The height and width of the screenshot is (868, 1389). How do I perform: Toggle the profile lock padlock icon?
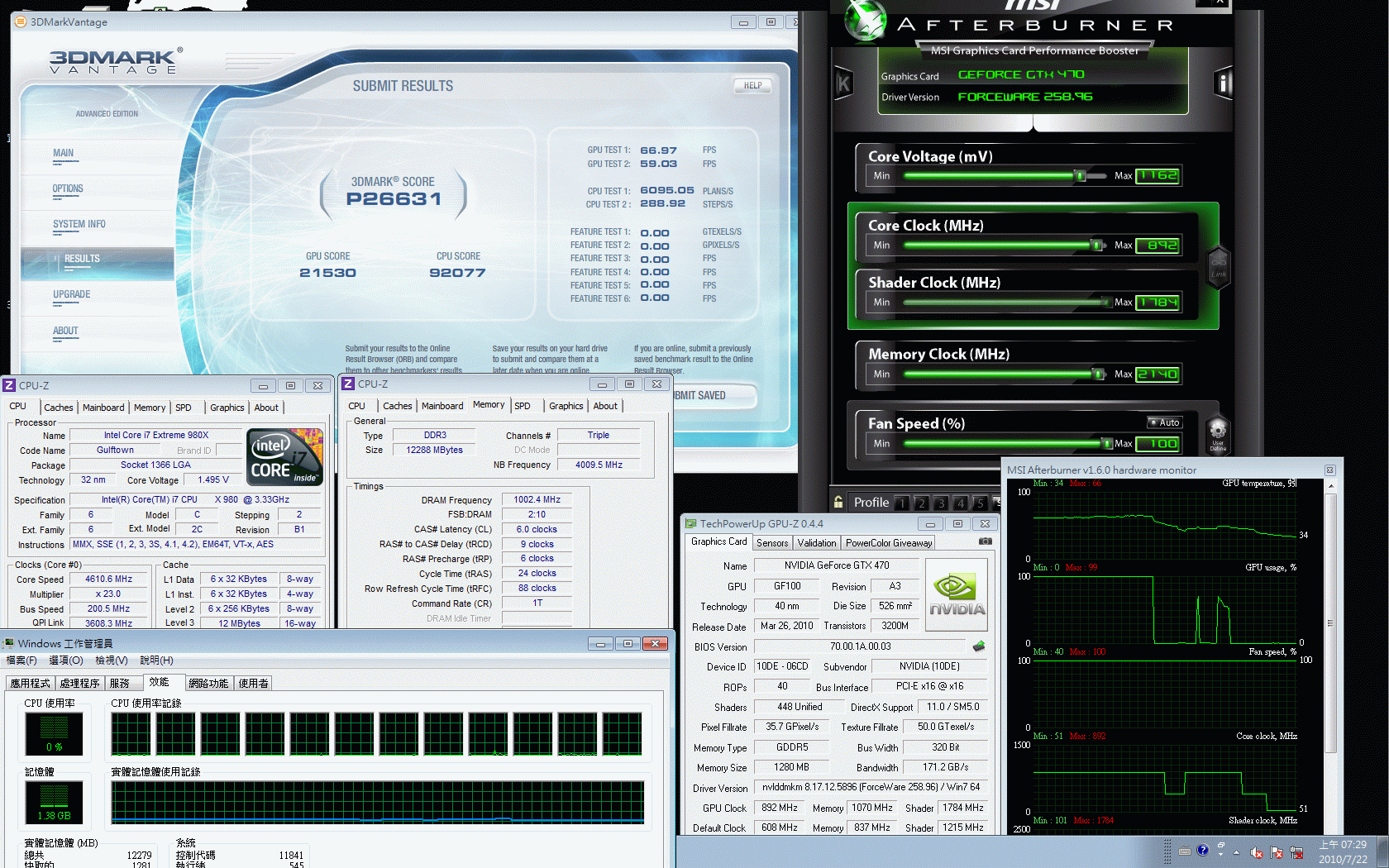tap(838, 502)
